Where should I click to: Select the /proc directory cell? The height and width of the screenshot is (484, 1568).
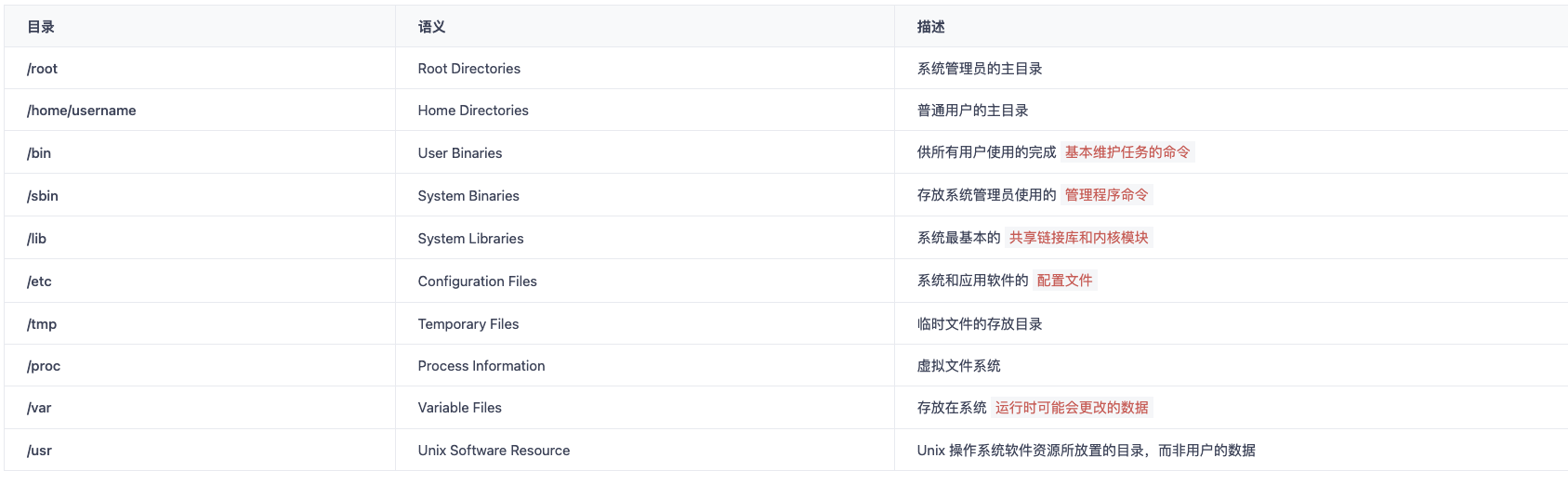[44, 366]
